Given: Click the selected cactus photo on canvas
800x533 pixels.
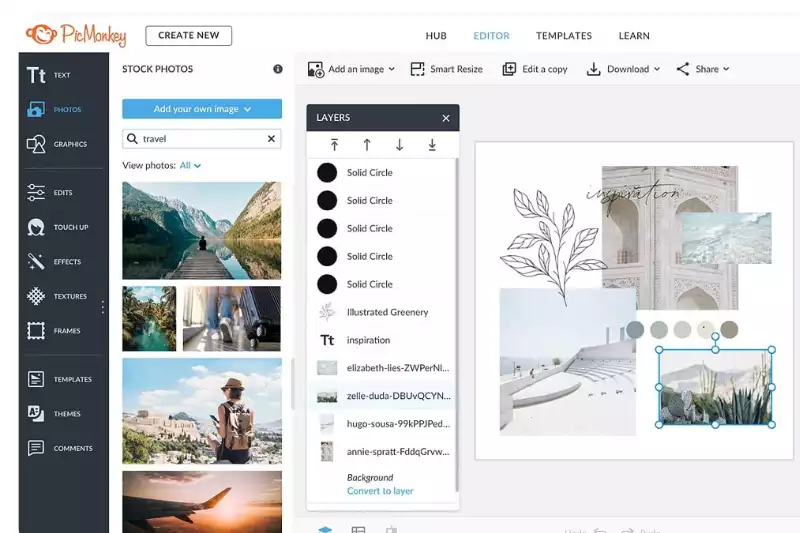Looking at the screenshot, I should coord(715,387).
